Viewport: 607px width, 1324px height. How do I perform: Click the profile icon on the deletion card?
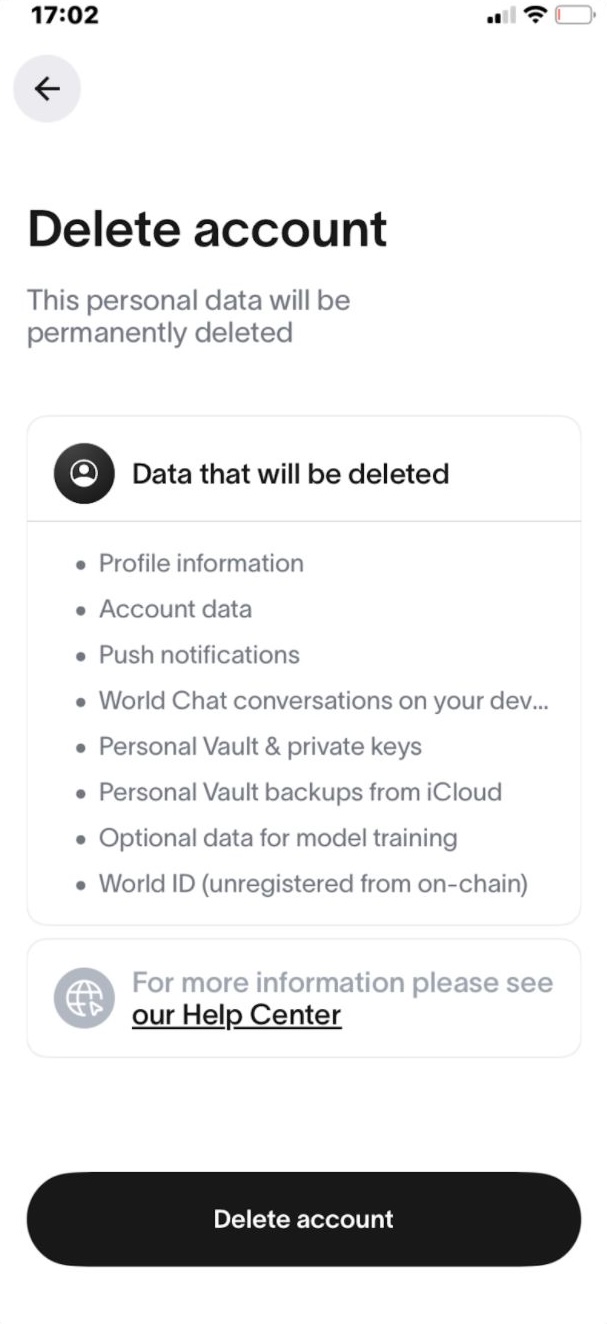pos(83,472)
